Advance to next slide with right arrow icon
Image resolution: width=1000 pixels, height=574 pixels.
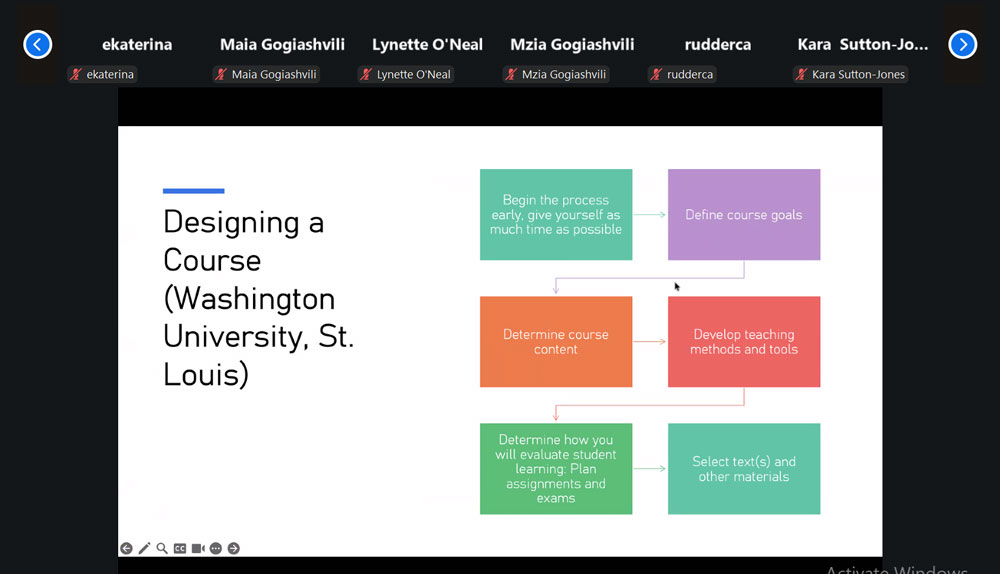point(234,548)
